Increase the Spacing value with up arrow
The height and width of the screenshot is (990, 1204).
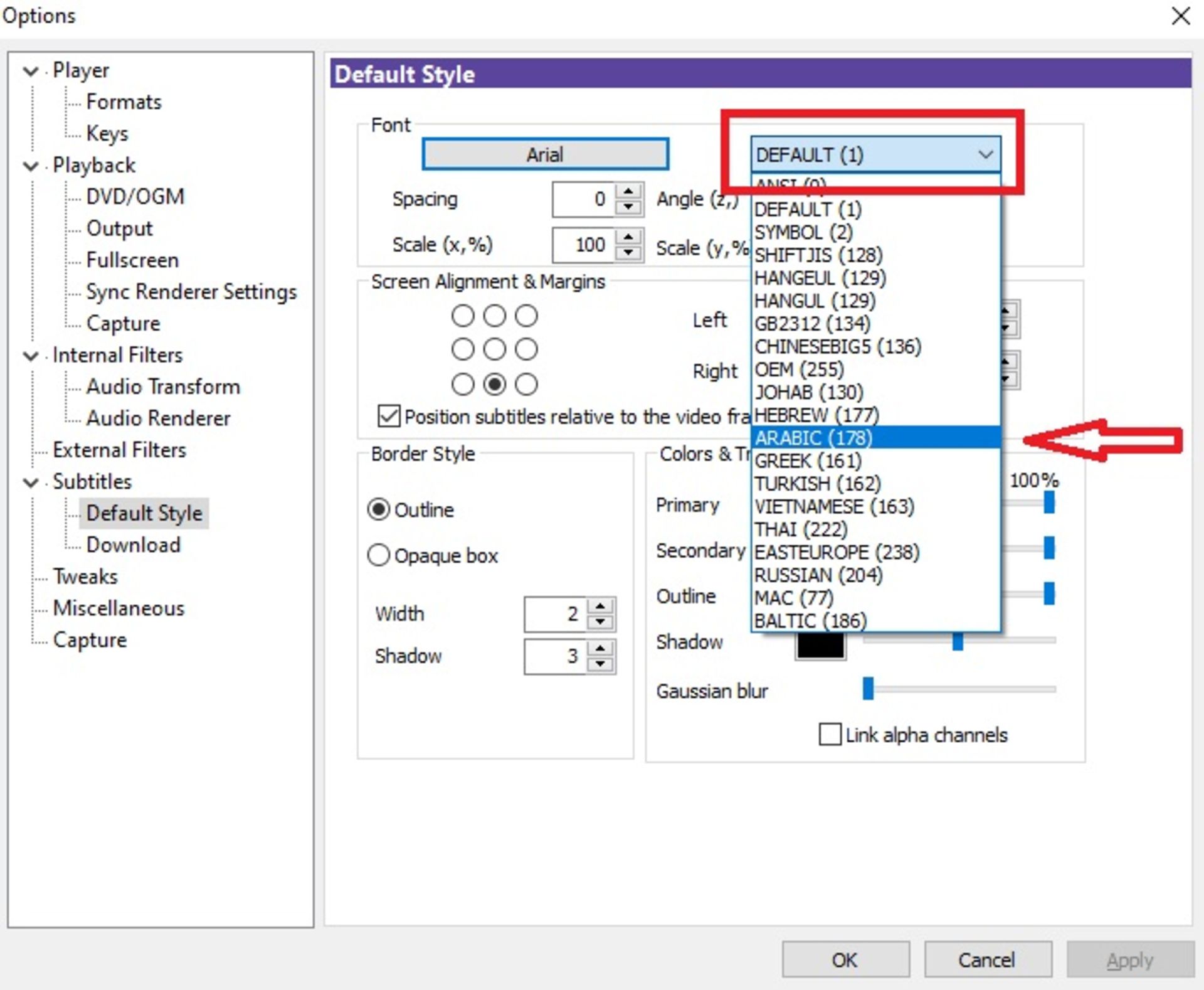click(x=628, y=191)
